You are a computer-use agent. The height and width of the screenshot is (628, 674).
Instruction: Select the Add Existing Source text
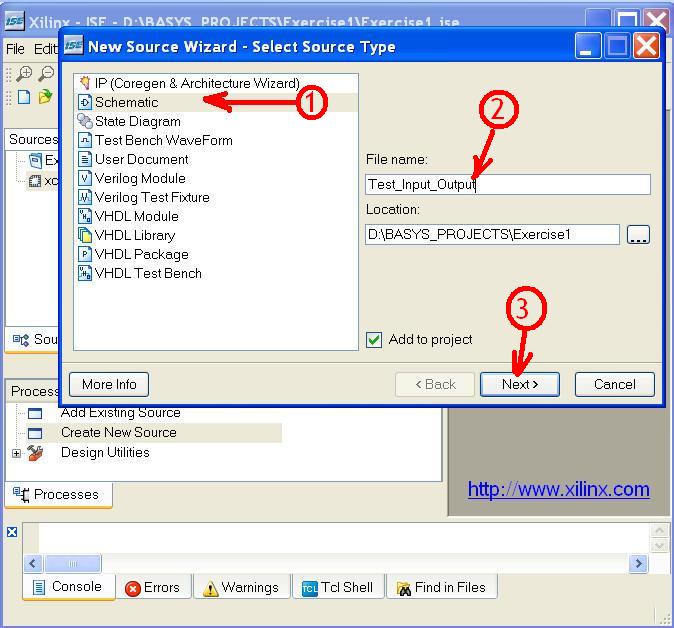pos(121,413)
